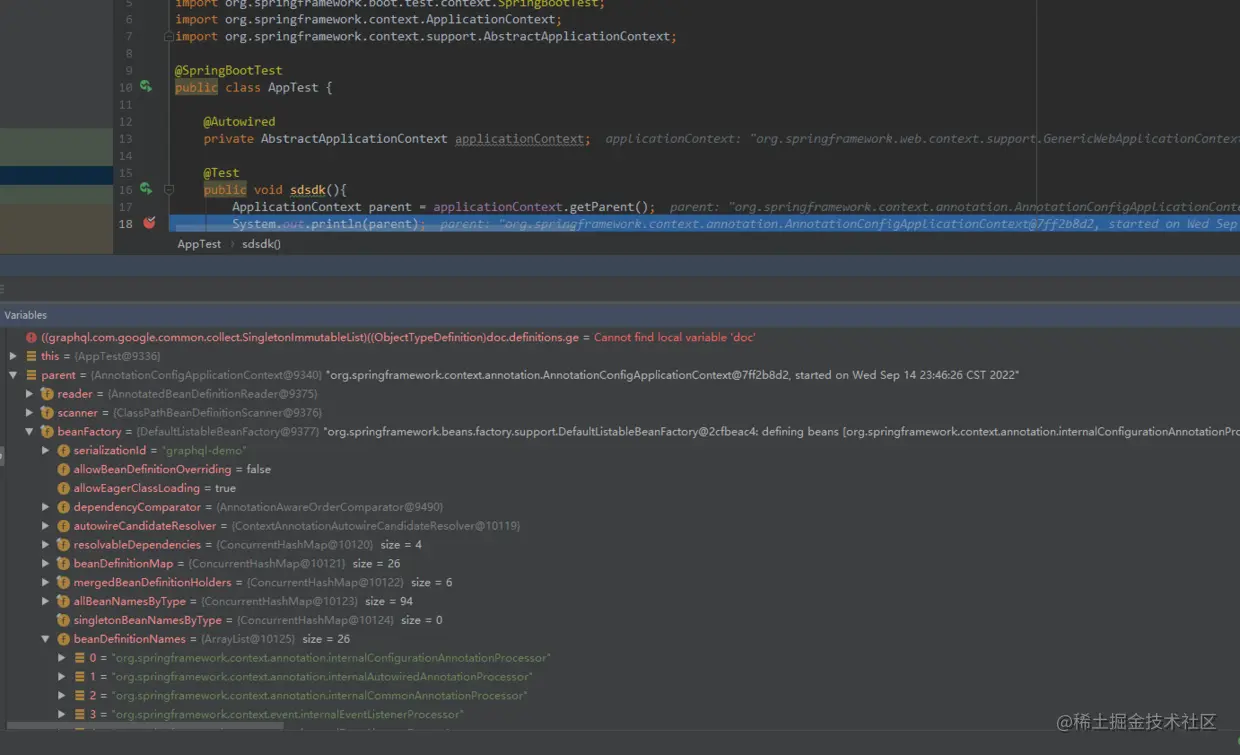Click the @Autowired annotation in code

pos(239,121)
